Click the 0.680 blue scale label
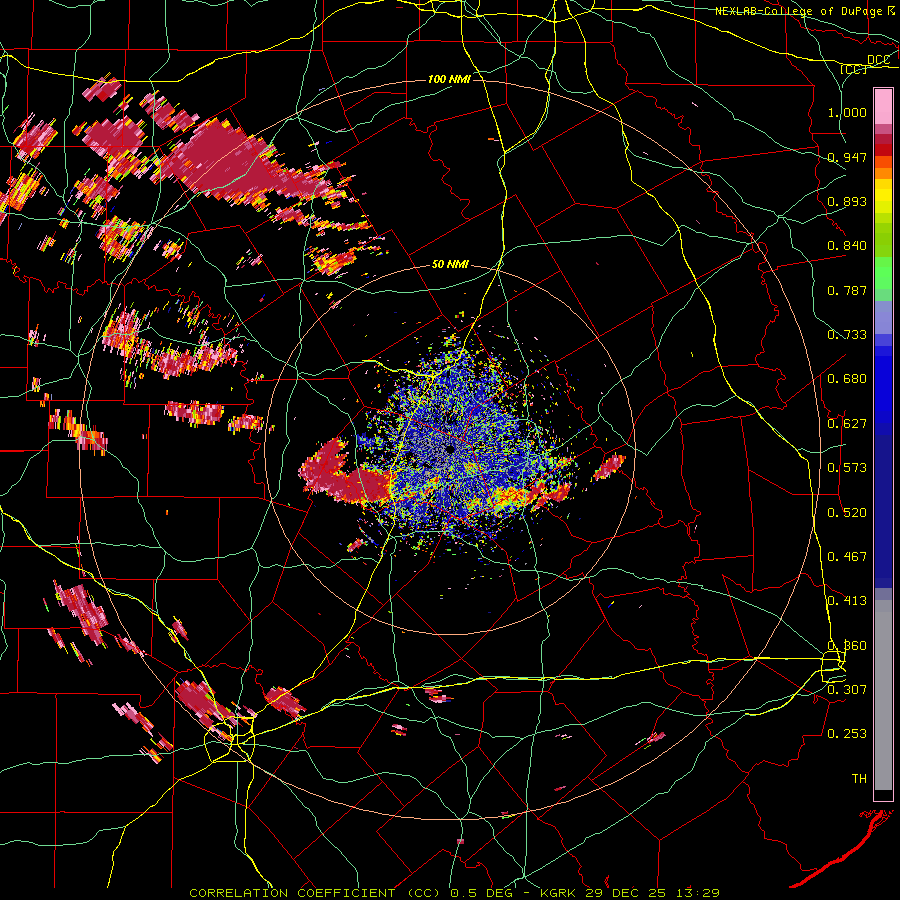The height and width of the screenshot is (900, 900). point(847,379)
